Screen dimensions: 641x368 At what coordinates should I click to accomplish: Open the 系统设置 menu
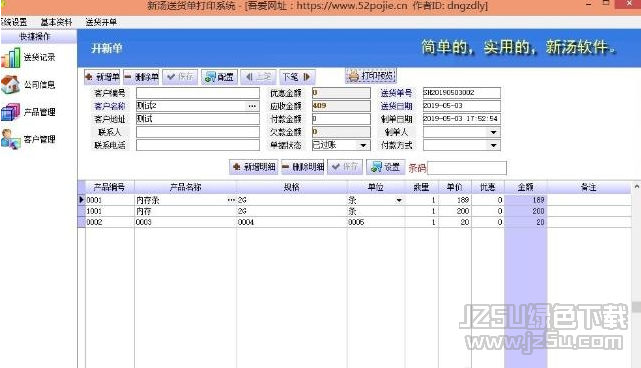tap(14, 22)
